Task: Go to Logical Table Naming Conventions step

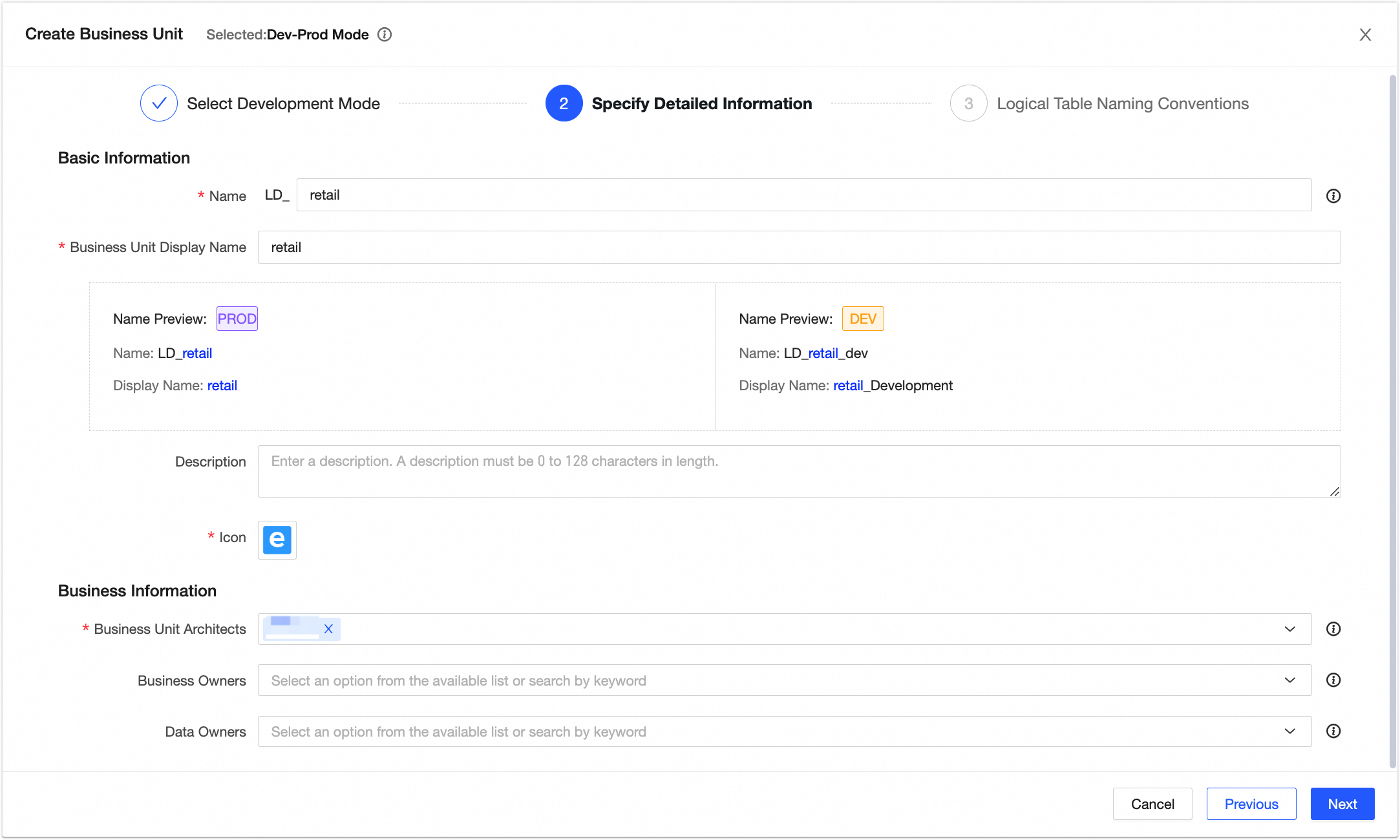Action: (1122, 103)
